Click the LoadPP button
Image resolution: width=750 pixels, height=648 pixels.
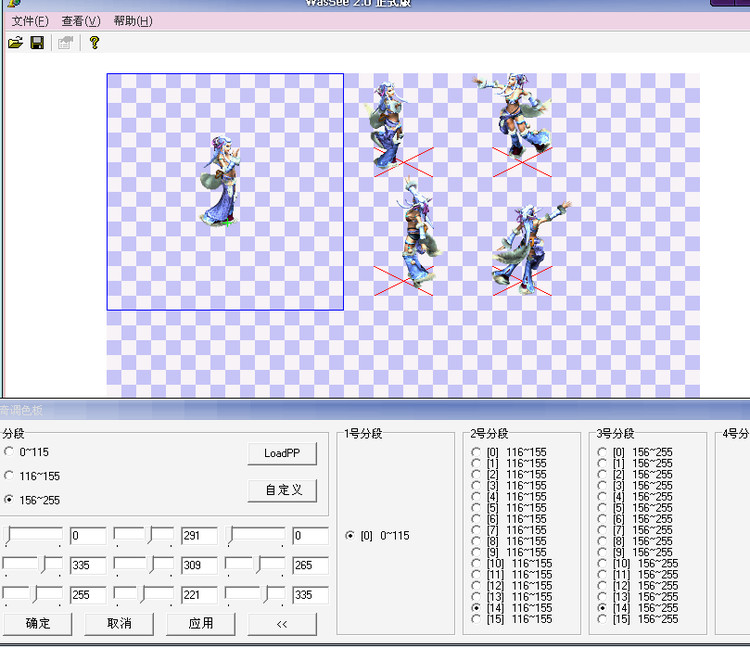282,453
